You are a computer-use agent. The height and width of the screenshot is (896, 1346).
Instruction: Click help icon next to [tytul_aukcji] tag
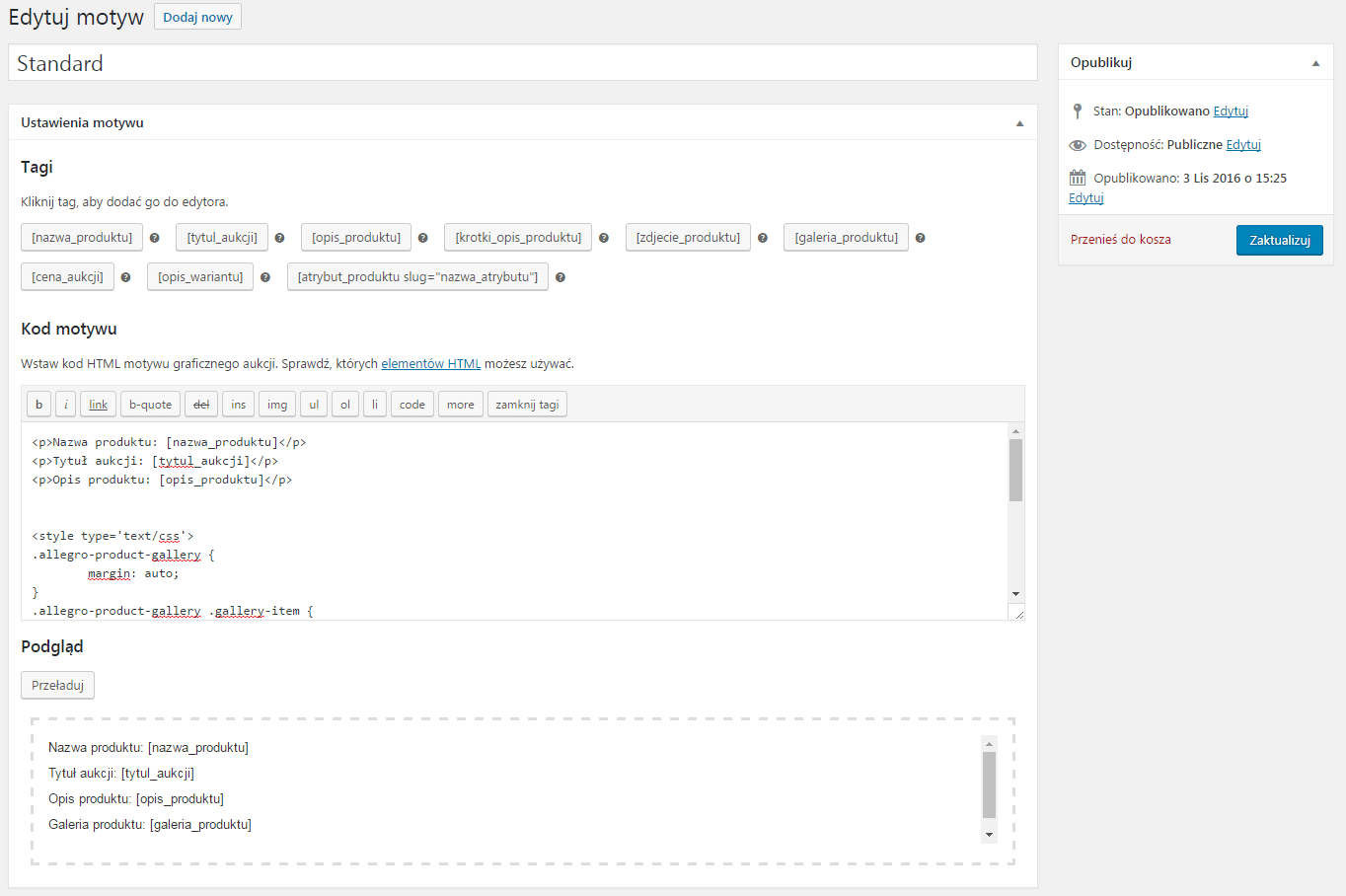click(x=279, y=238)
